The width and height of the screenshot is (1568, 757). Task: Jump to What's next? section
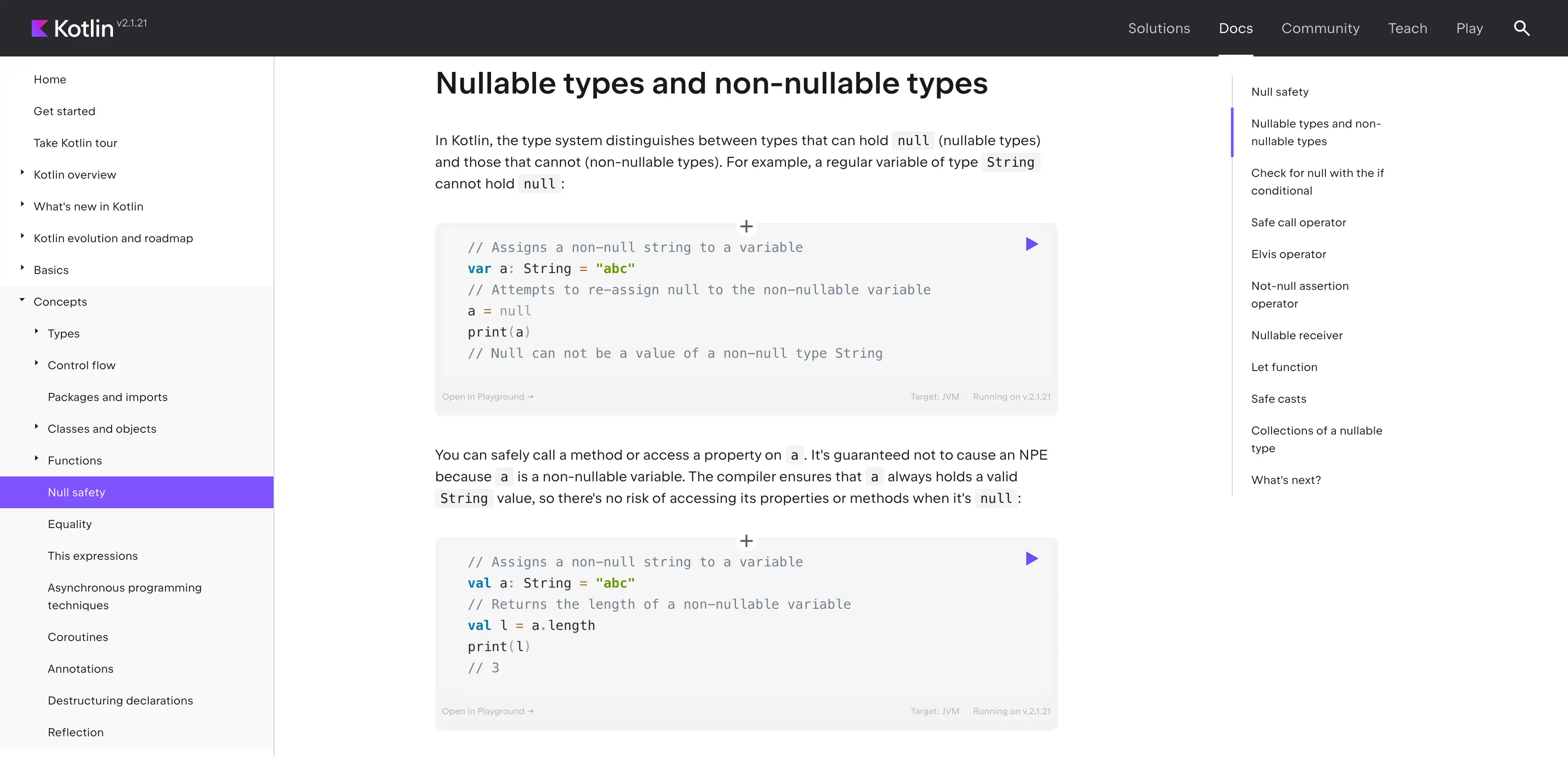pyautogui.click(x=1286, y=480)
